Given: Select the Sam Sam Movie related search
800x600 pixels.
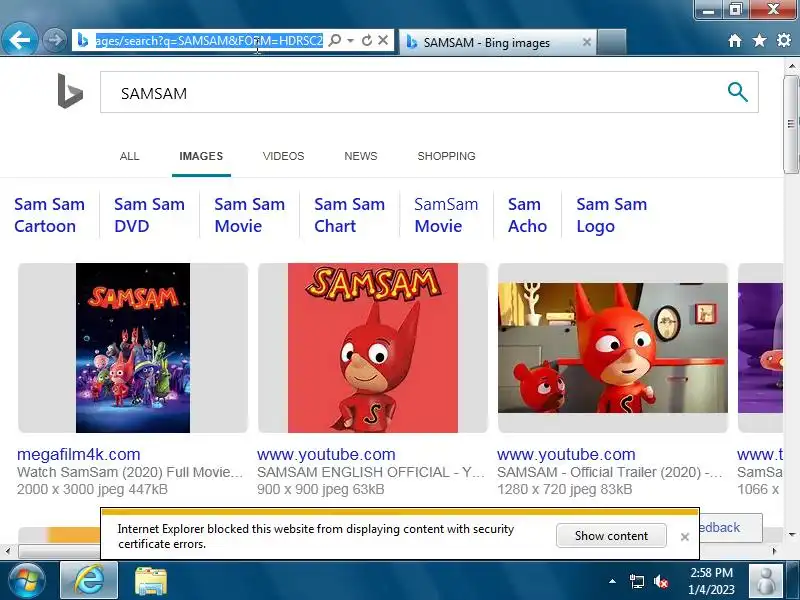Looking at the screenshot, I should pos(249,215).
